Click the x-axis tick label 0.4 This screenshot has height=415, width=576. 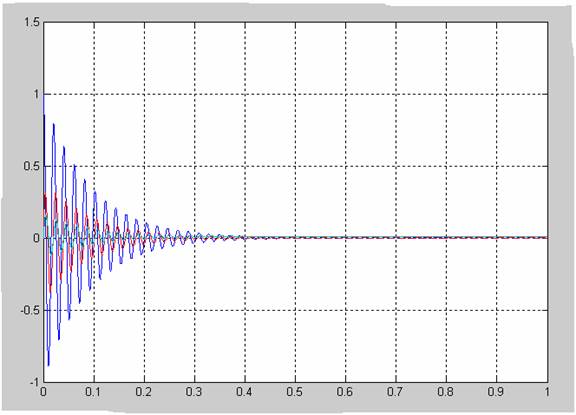(x=244, y=392)
